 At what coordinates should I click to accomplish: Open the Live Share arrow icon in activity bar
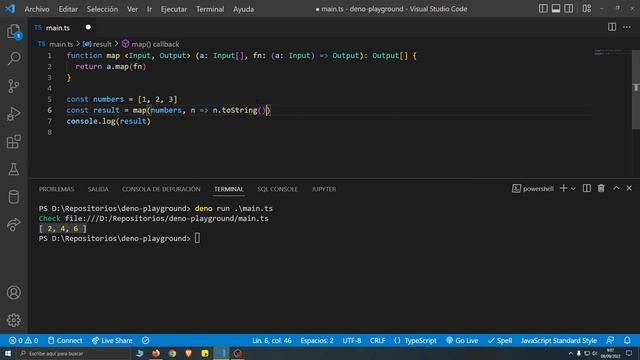(13, 224)
